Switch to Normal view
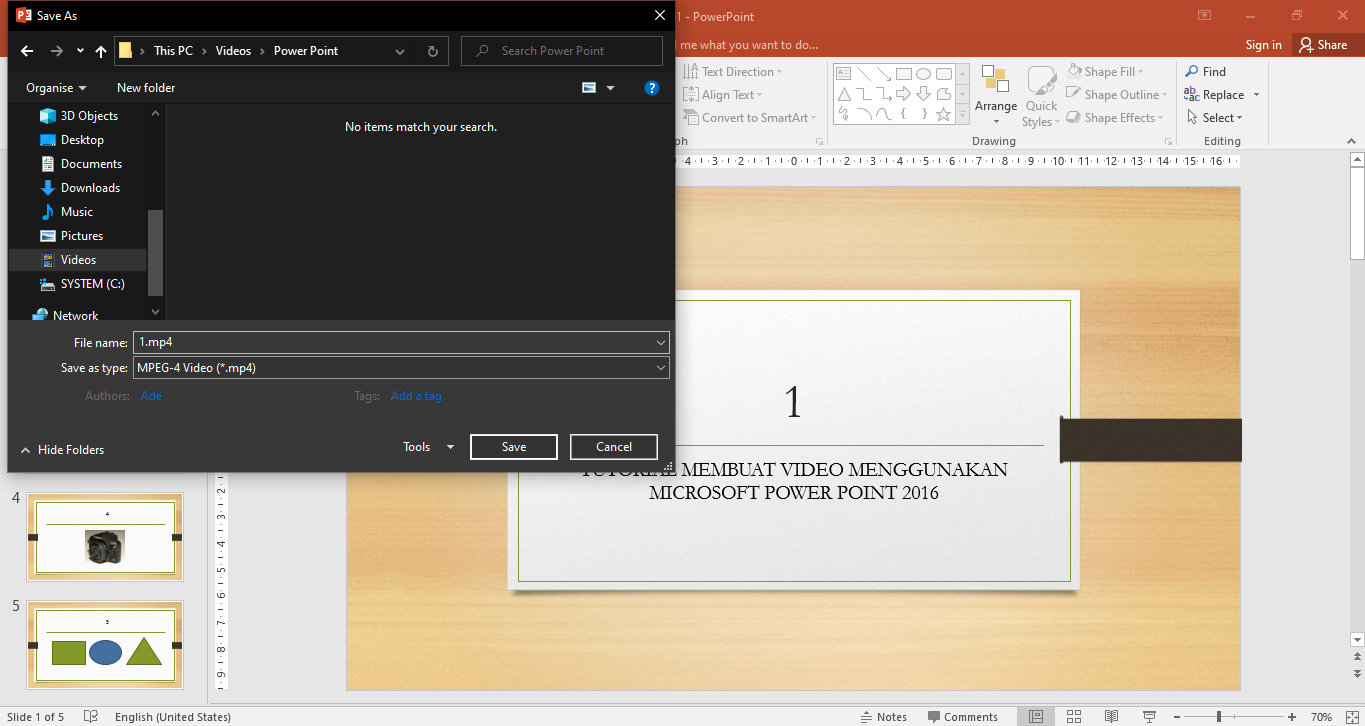The width and height of the screenshot is (1365, 726). pyautogui.click(x=1036, y=716)
